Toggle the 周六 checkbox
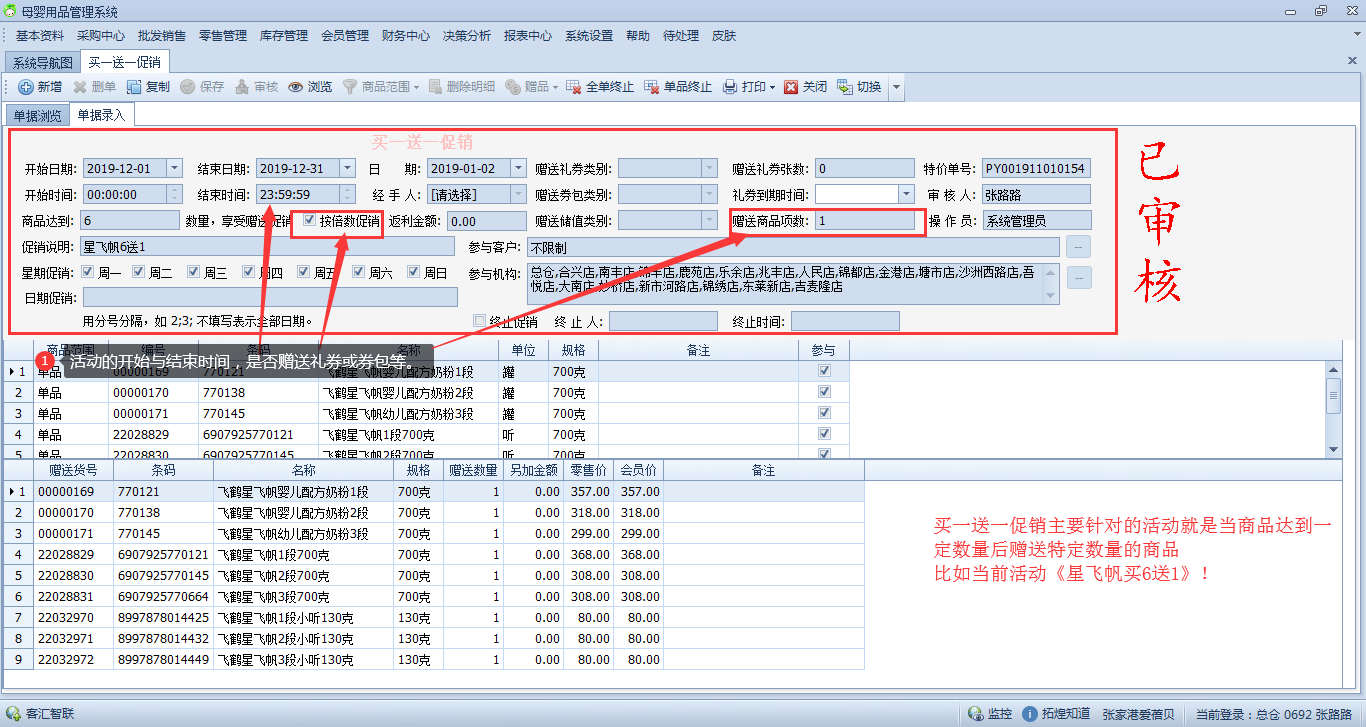1366x727 pixels. [x=359, y=271]
